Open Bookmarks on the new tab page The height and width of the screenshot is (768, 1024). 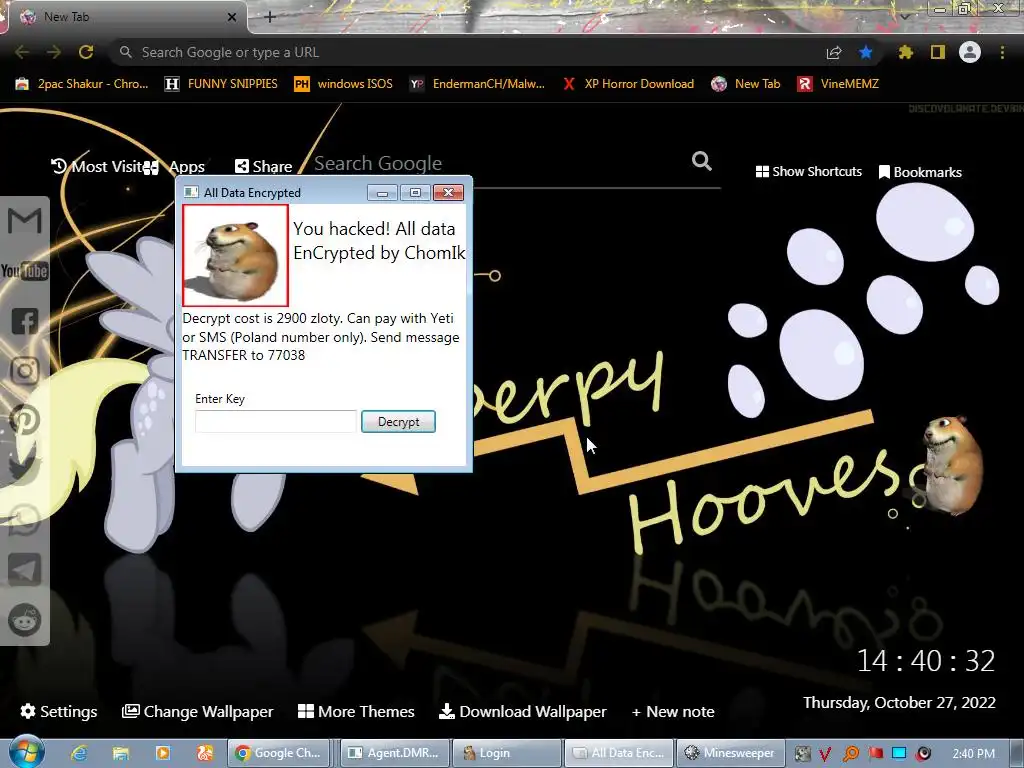(920, 172)
